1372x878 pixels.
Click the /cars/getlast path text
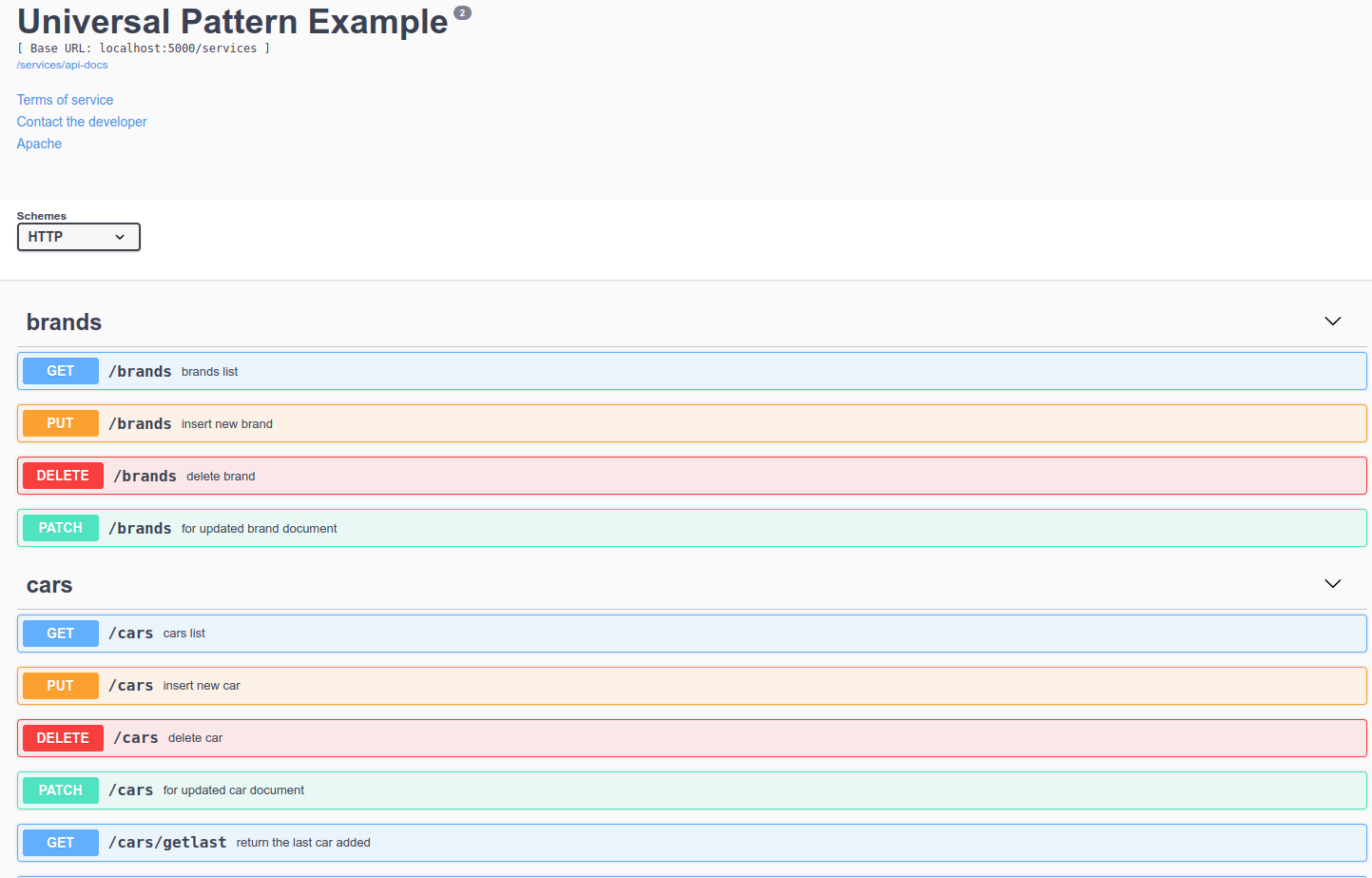coord(167,843)
